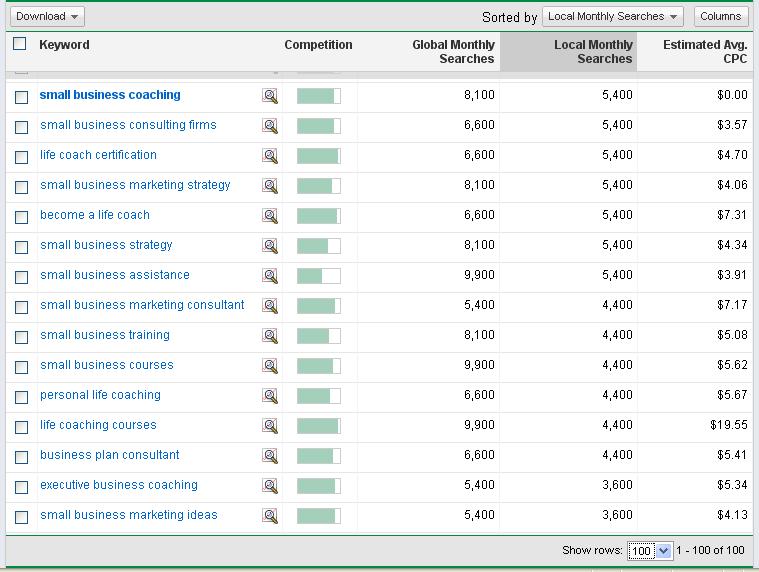
Task: Select checkbox for life coach certification
Action: point(21,157)
